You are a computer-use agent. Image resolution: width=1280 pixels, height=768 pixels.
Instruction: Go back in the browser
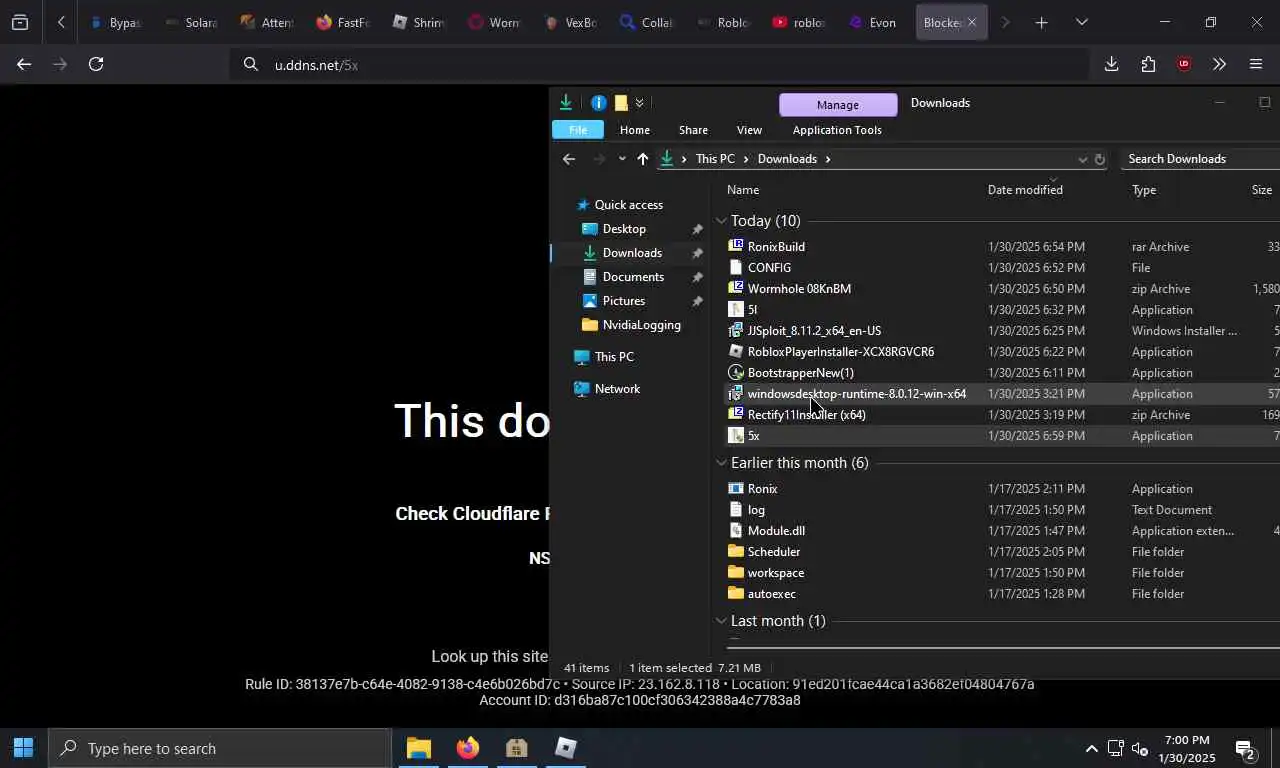24,64
